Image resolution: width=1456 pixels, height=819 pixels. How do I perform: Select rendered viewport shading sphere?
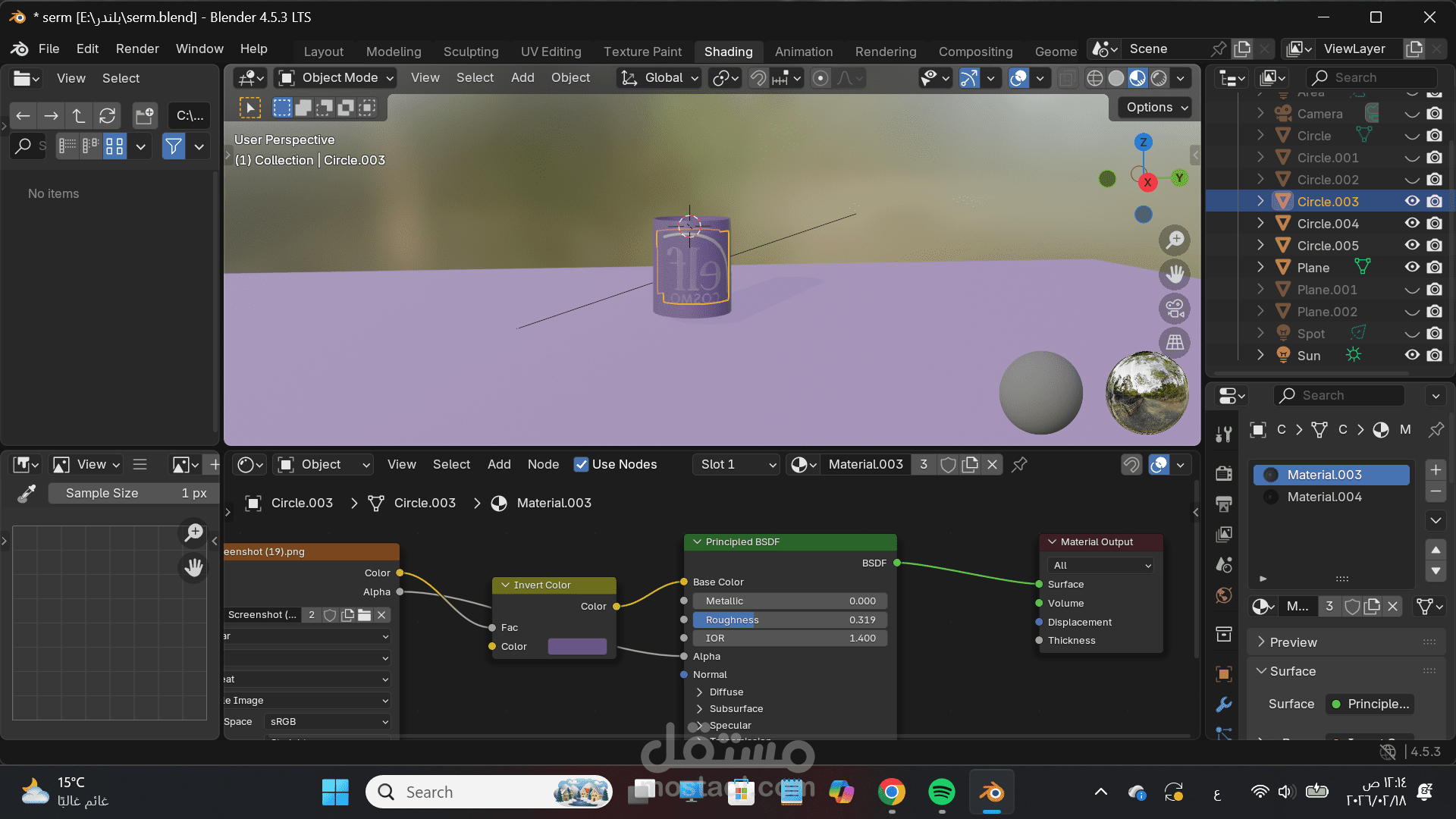coord(1159,78)
